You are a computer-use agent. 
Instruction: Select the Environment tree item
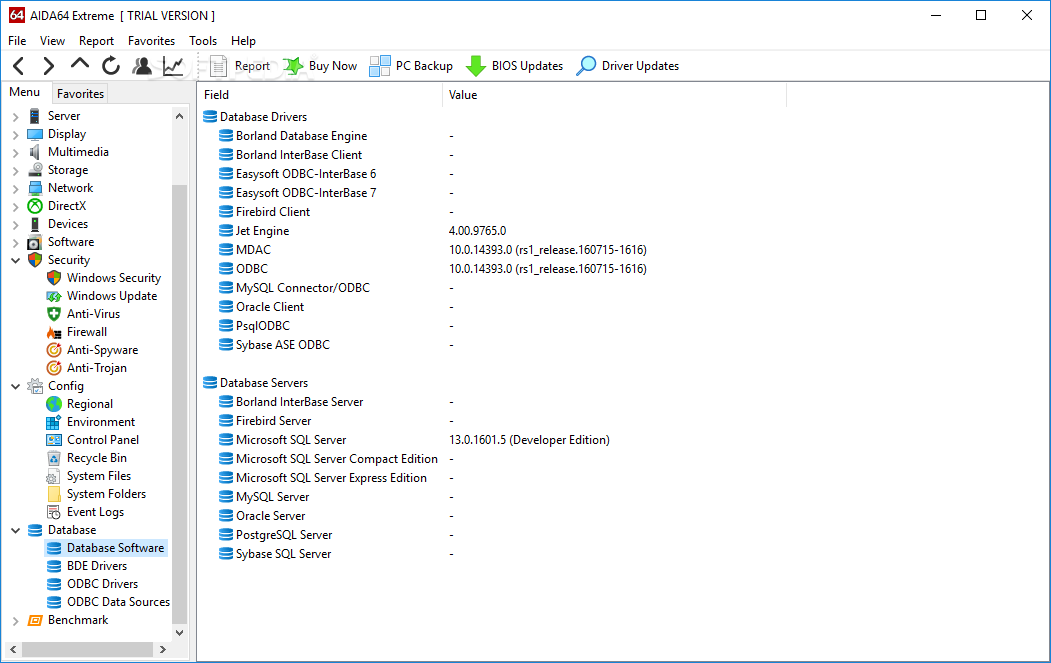point(90,422)
